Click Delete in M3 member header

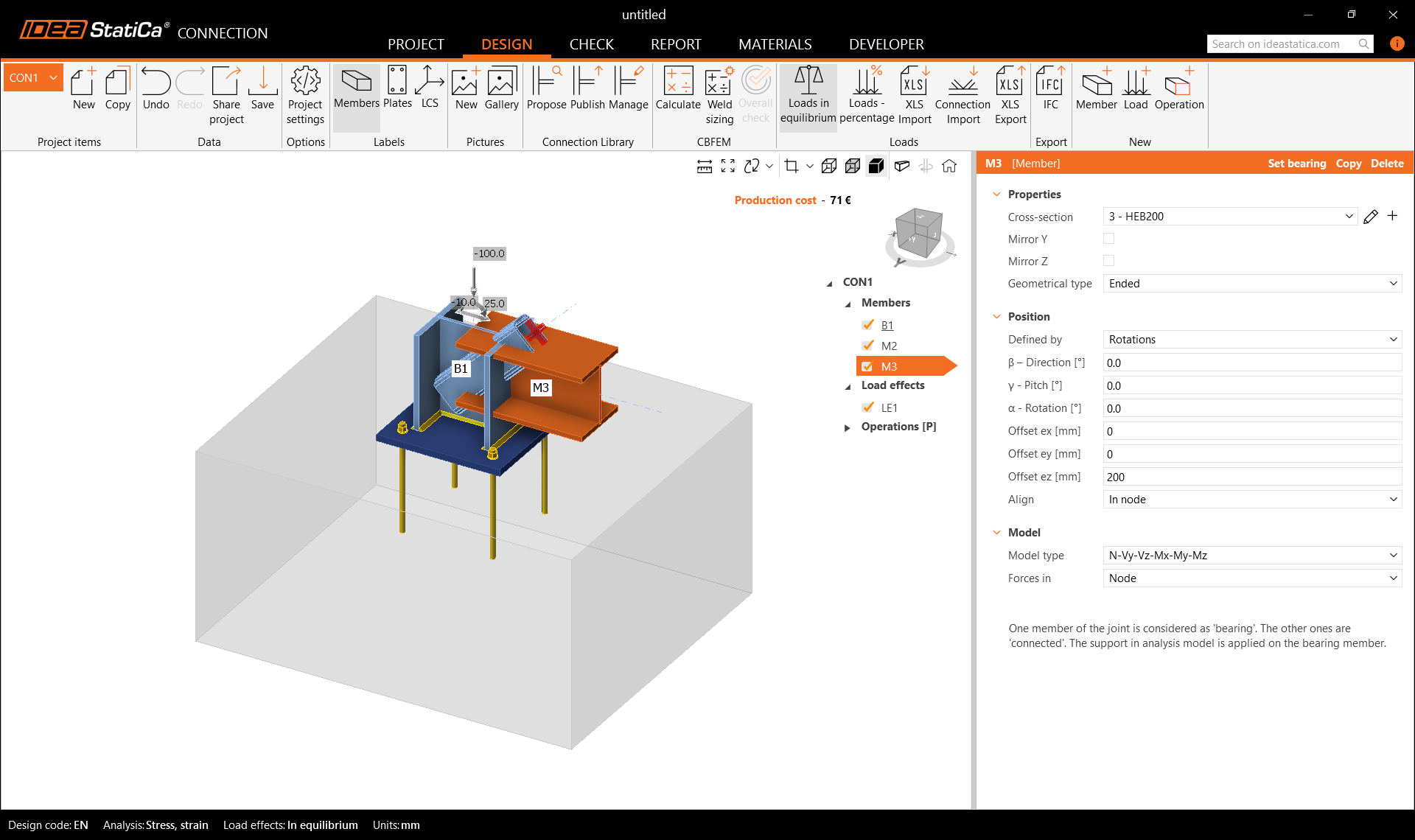point(1386,164)
